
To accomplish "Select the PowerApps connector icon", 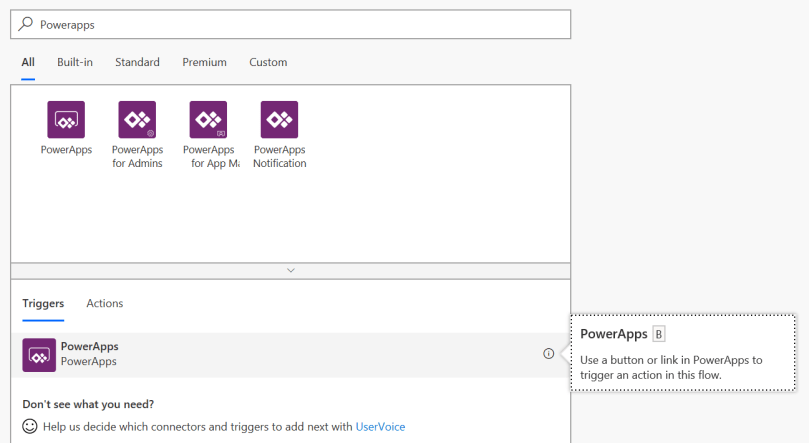I will pos(66,120).
